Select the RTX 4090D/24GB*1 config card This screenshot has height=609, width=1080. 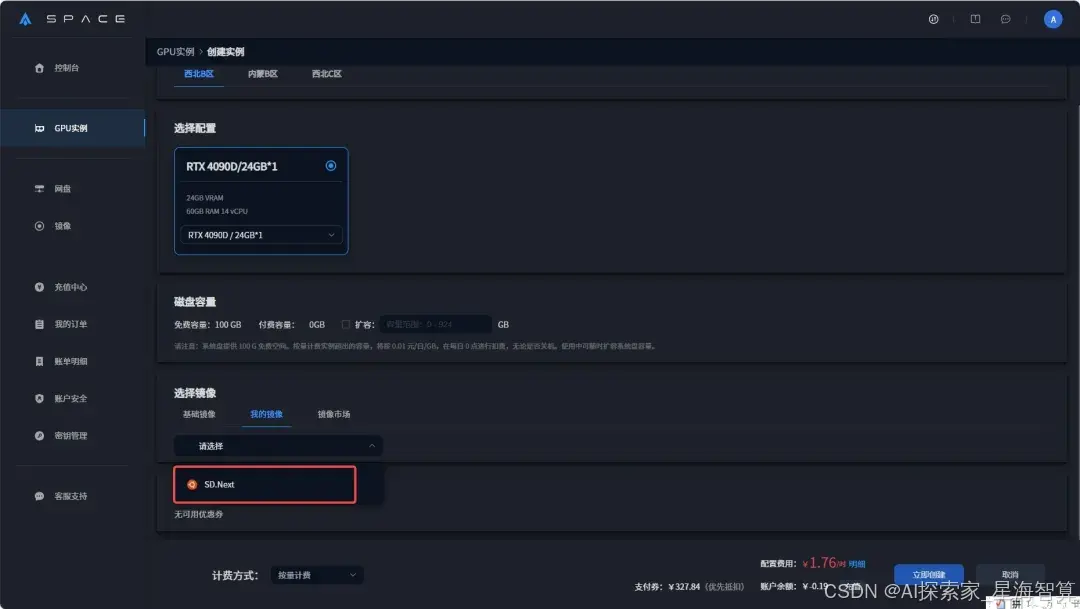[x=261, y=200]
